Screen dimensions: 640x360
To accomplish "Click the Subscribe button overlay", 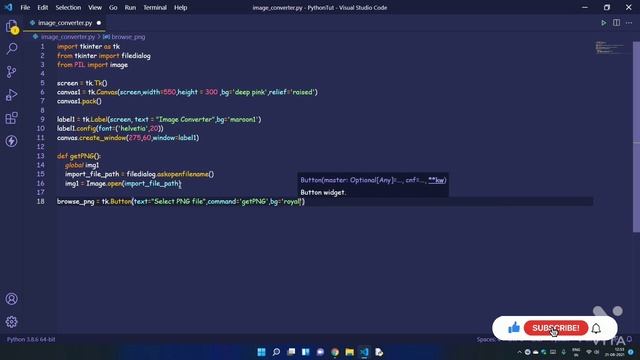I will coord(556,328).
